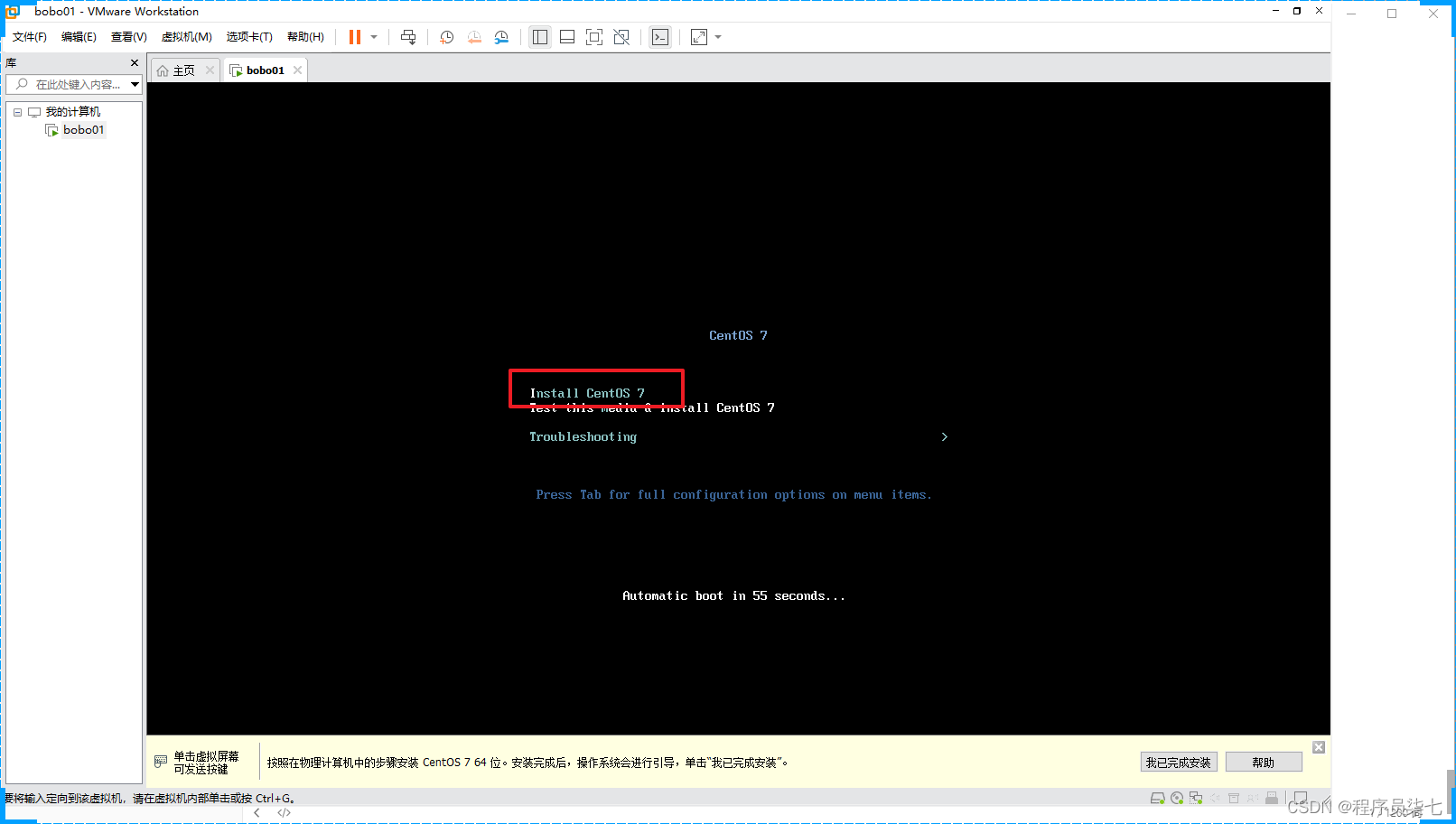Collapse the 我的计算机 tree node
This screenshot has width=1456, height=824.
coord(16,111)
